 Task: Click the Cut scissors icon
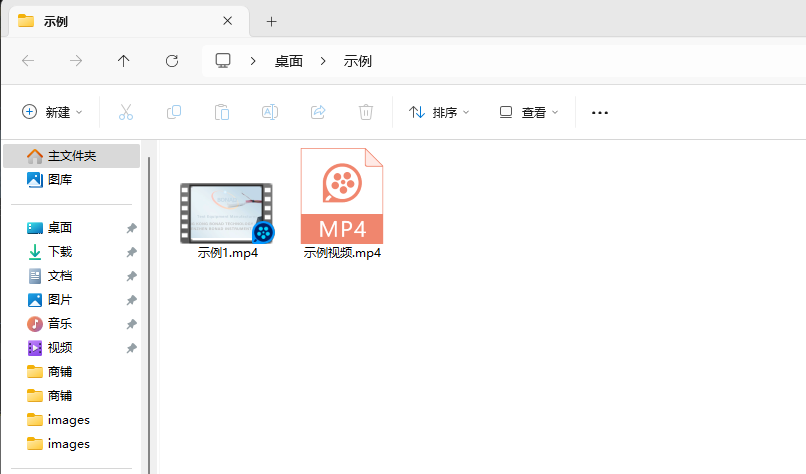126,112
